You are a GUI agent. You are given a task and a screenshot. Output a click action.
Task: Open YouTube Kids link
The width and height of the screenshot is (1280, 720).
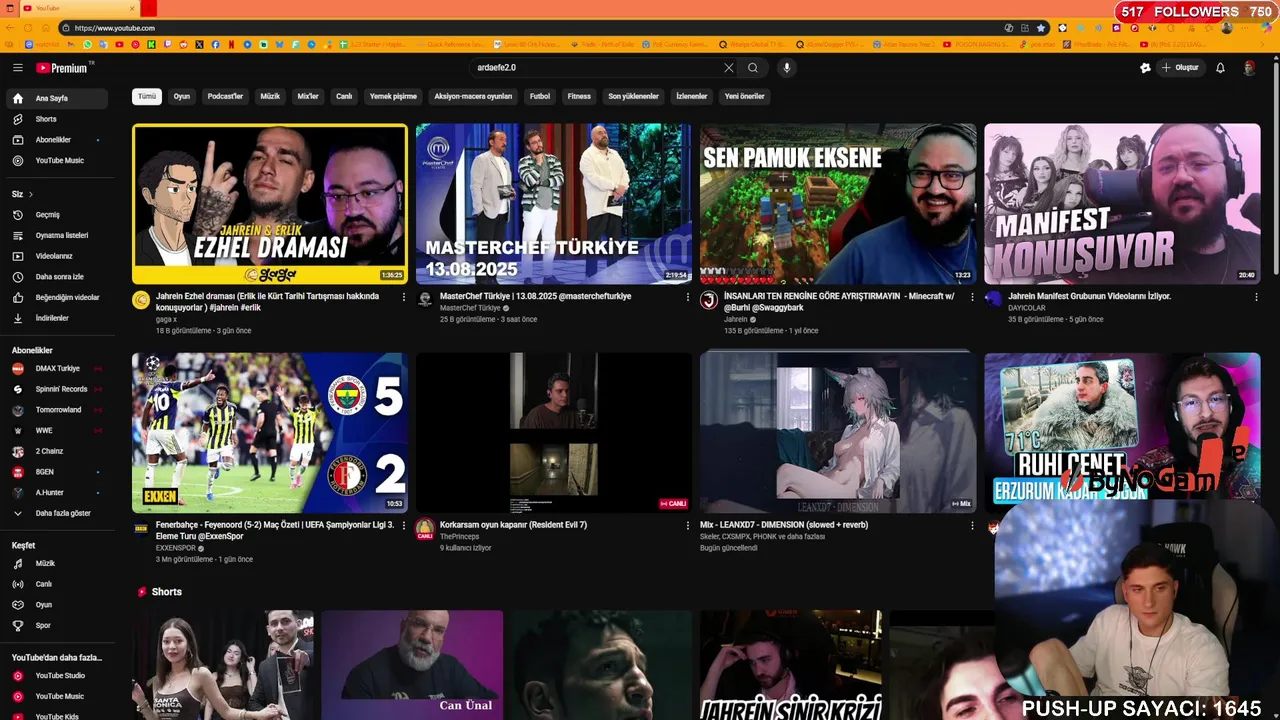point(56,716)
